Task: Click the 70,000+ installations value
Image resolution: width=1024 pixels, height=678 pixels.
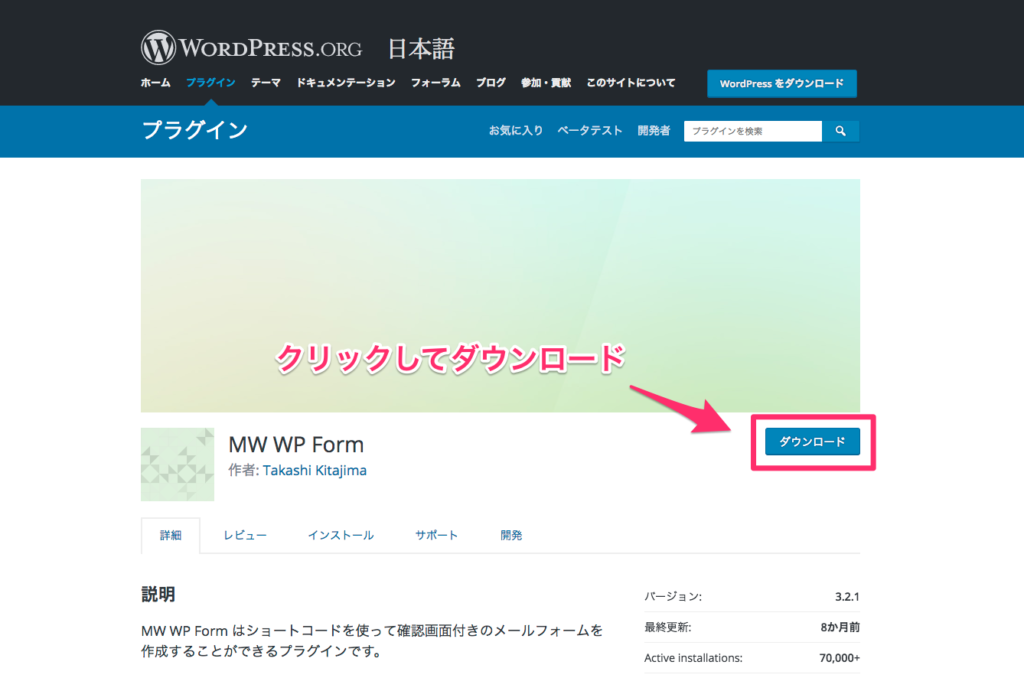Action: (x=839, y=658)
